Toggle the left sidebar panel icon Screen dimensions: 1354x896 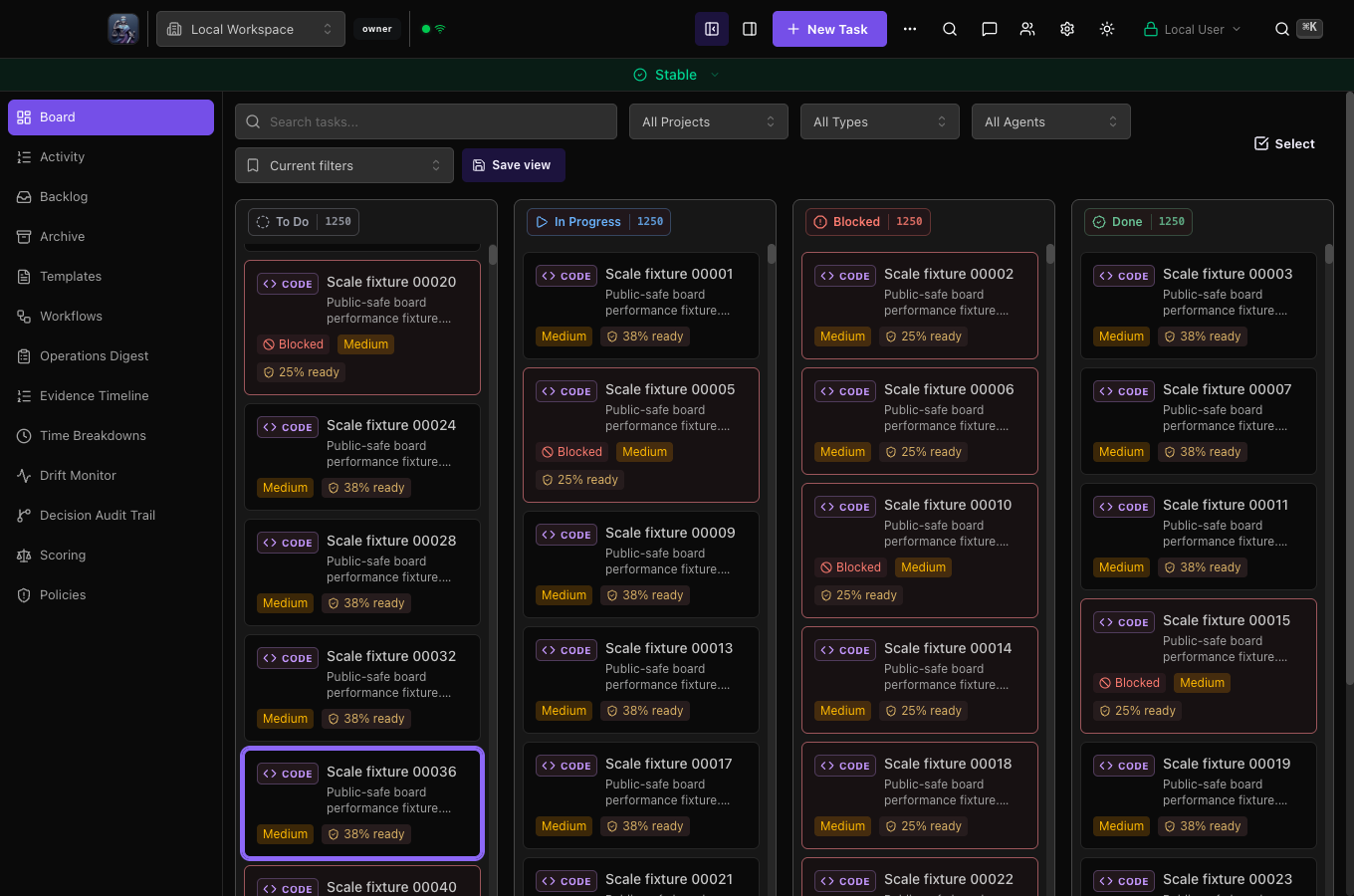click(712, 29)
